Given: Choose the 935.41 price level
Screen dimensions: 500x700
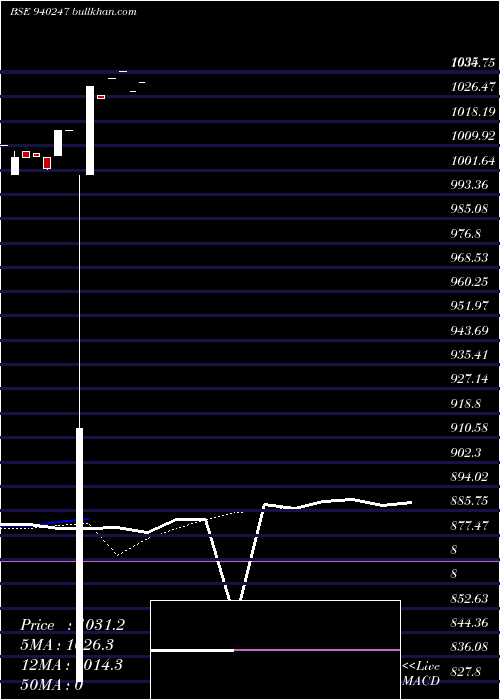Looking at the screenshot, I should pyautogui.click(x=469, y=355).
